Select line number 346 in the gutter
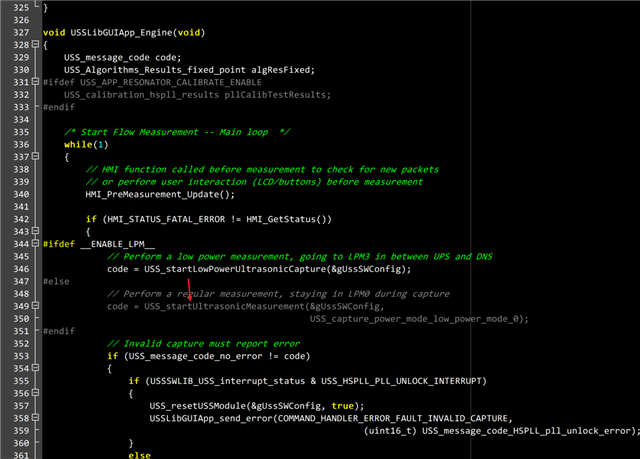 point(21,269)
